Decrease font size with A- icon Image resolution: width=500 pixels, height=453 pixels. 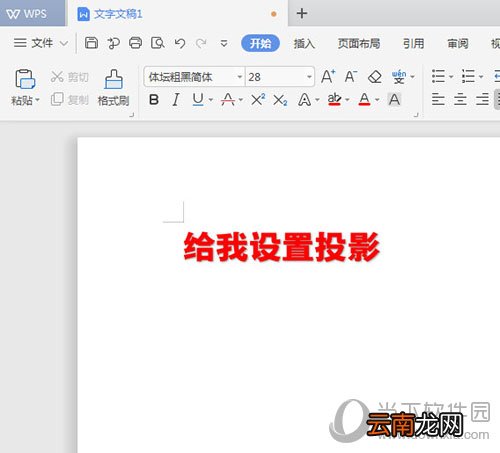[x=351, y=77]
